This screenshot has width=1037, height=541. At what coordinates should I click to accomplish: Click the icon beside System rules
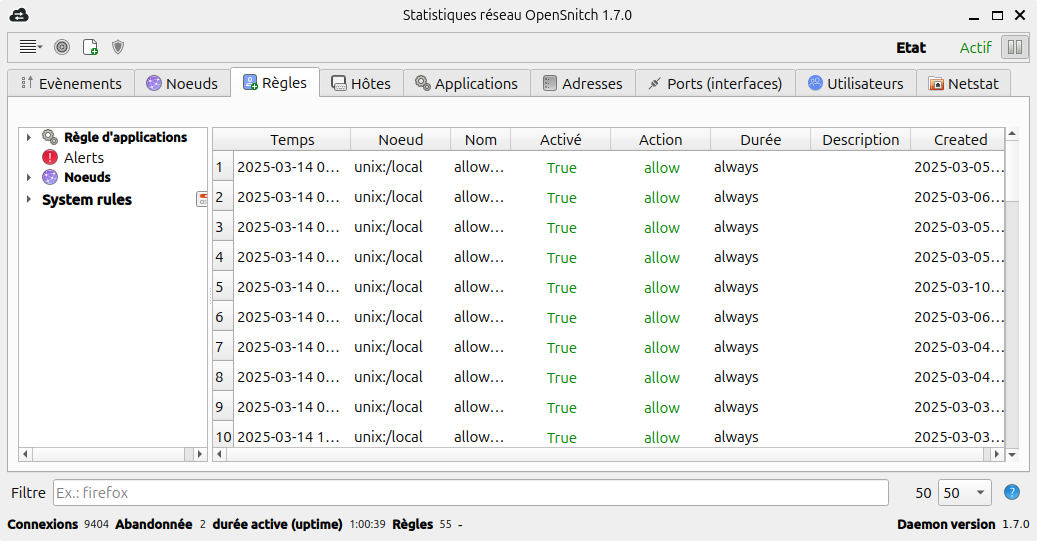tap(202, 199)
